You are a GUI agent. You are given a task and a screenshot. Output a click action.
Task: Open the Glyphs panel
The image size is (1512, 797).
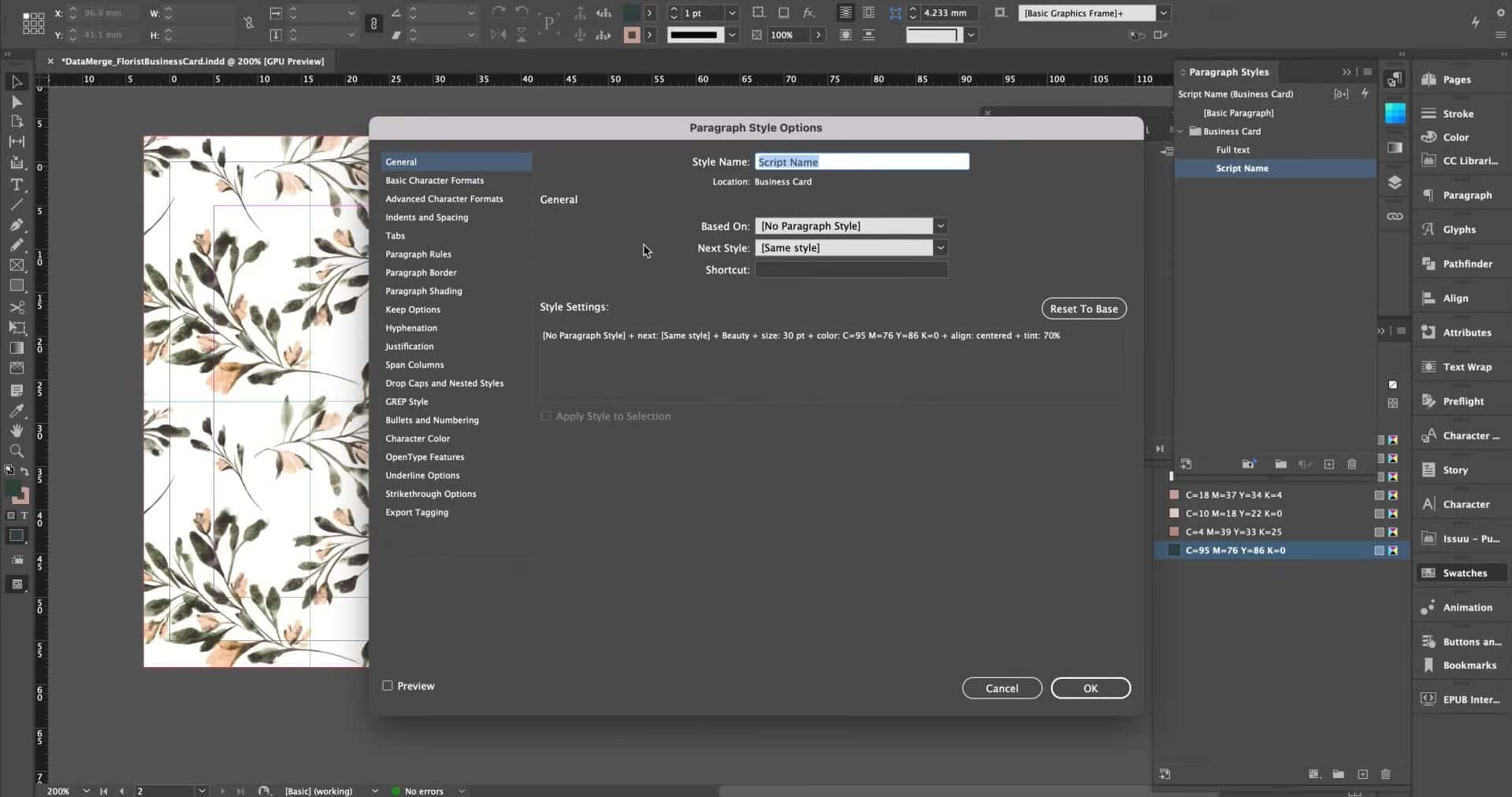click(1457, 229)
